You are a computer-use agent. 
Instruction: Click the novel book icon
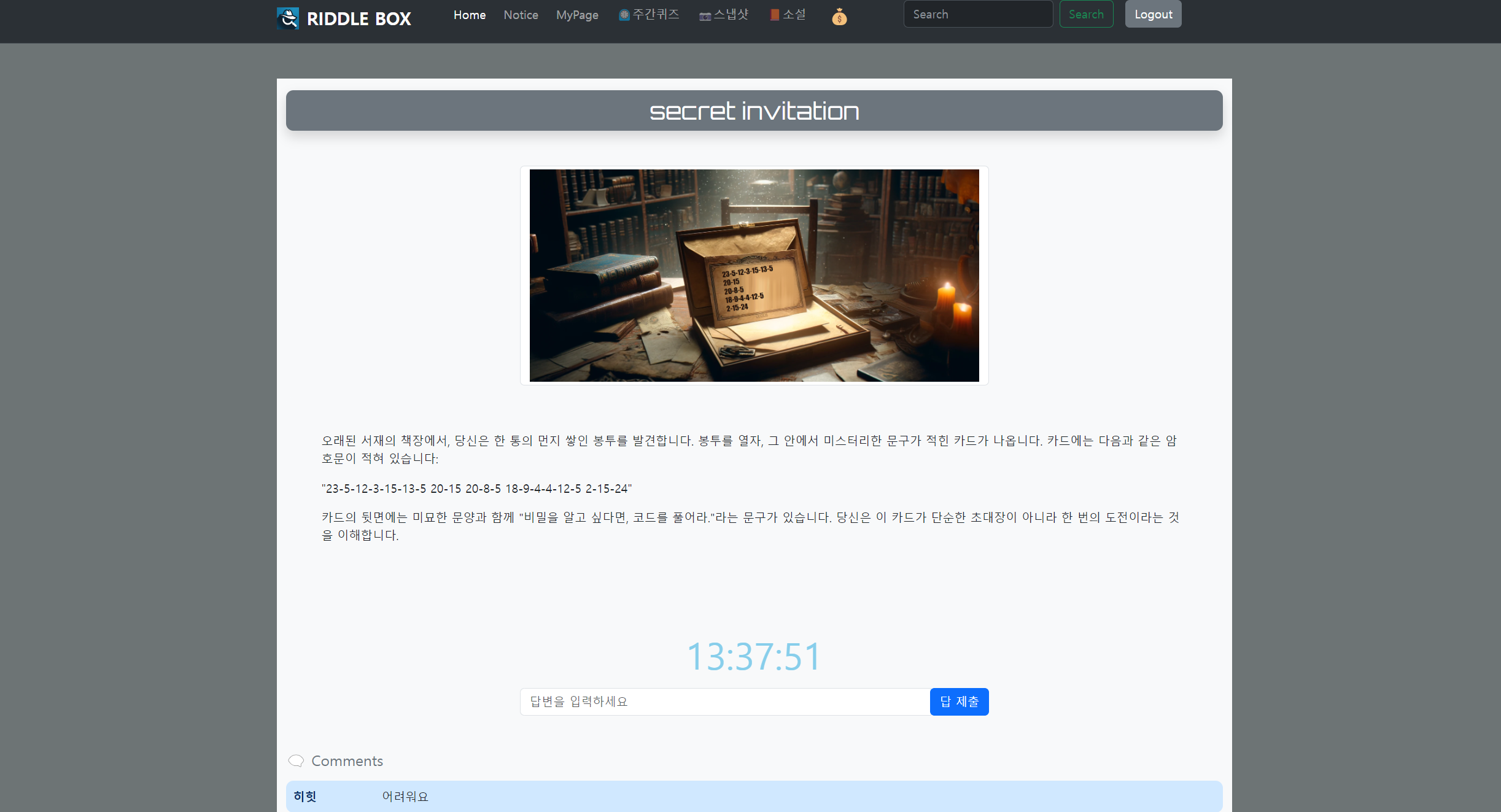tap(775, 15)
